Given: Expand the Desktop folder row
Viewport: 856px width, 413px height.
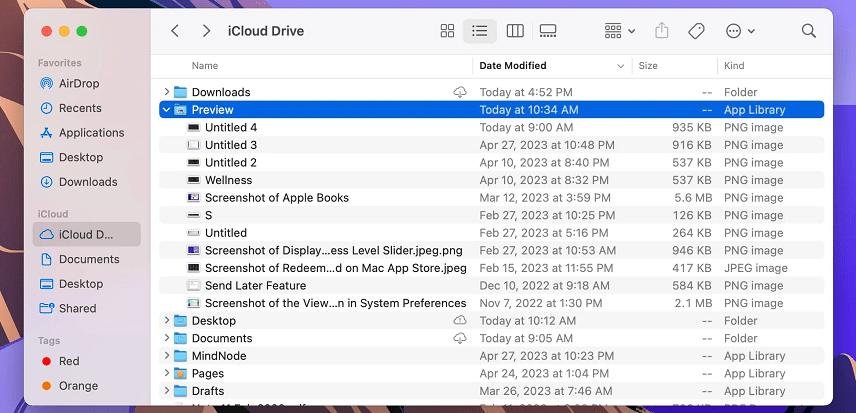Looking at the screenshot, I should click(167, 320).
